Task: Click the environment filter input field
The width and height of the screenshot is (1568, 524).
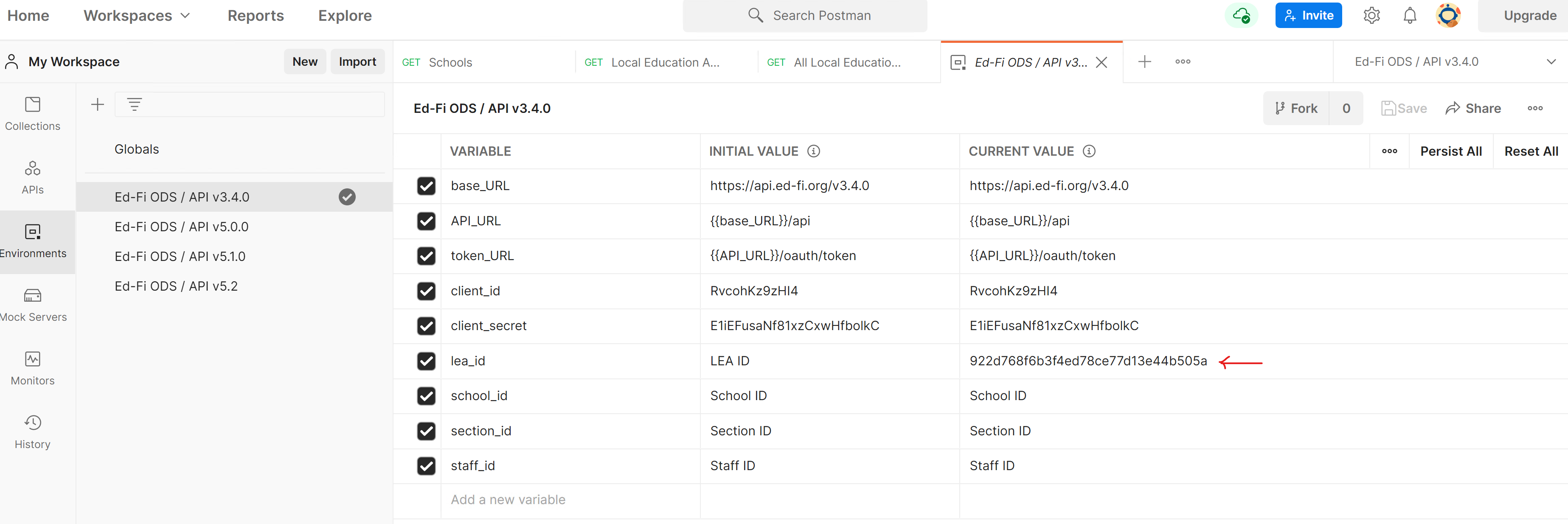Action: (250, 105)
